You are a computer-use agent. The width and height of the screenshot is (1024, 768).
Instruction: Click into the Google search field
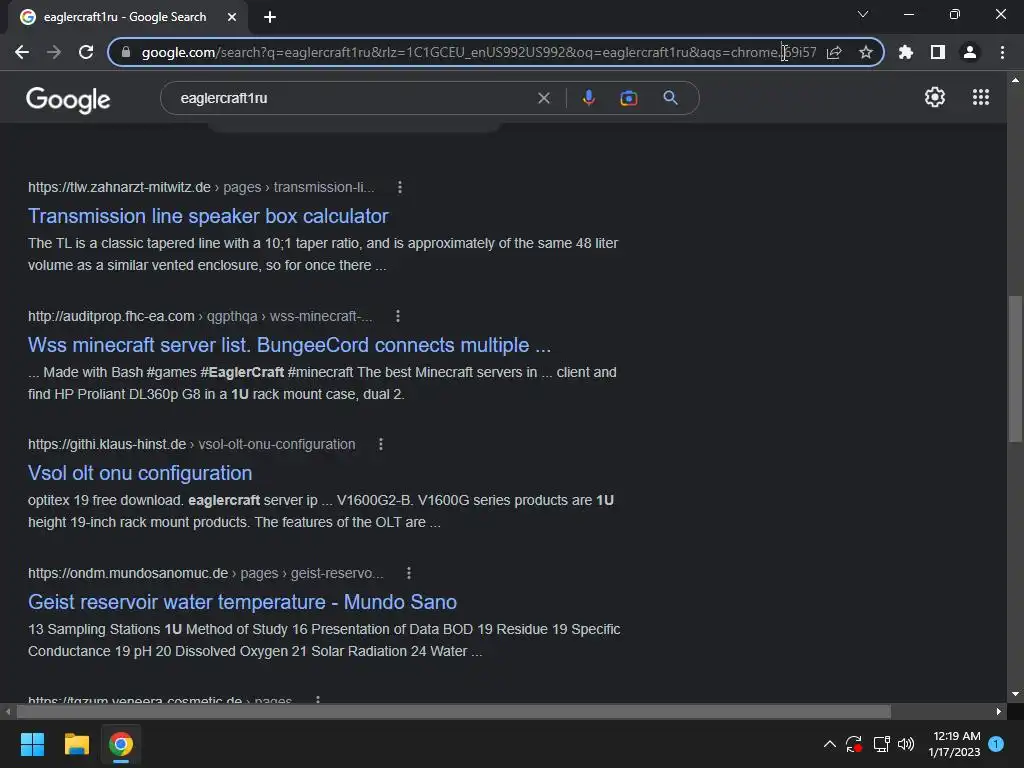[353, 98]
